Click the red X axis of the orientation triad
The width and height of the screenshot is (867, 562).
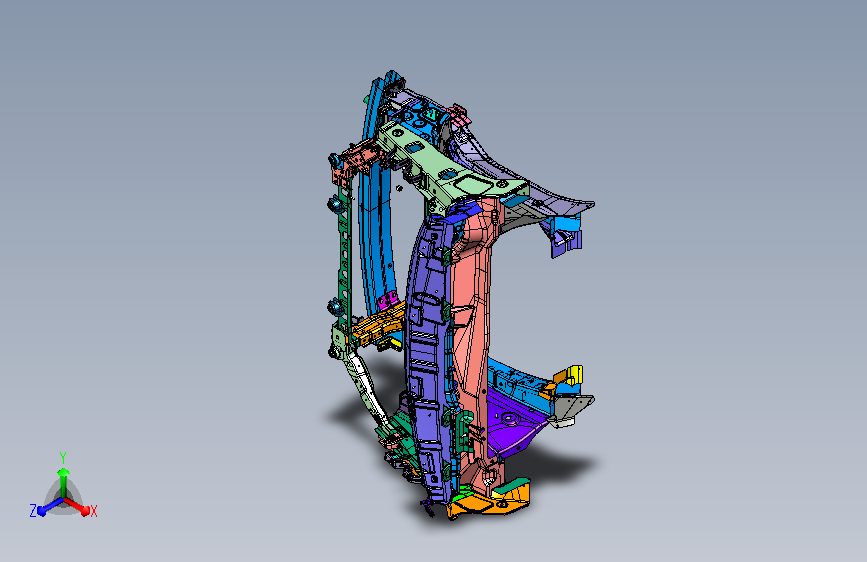point(78,506)
